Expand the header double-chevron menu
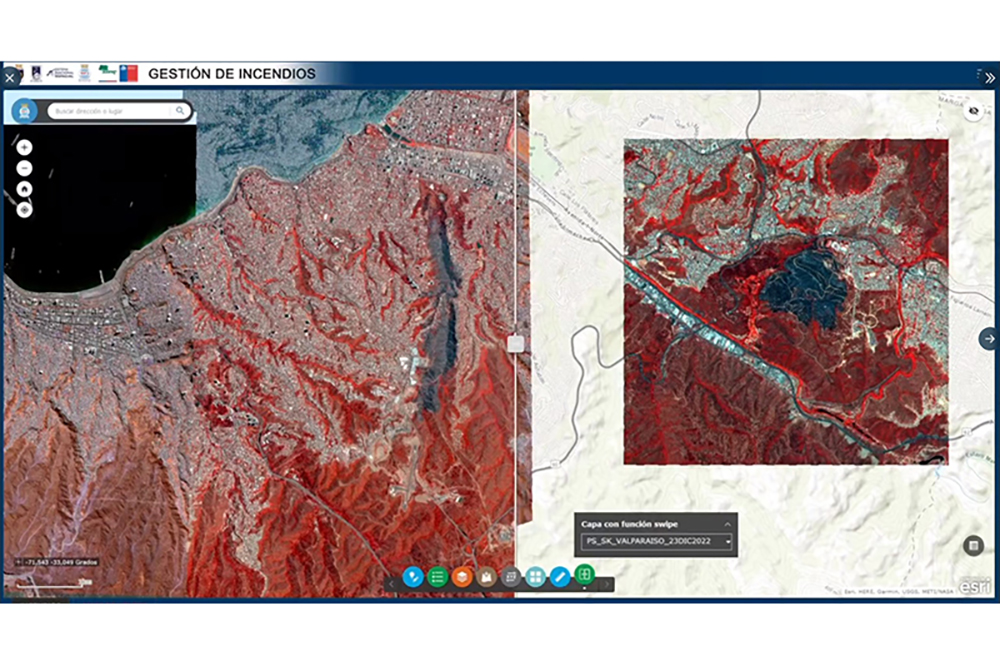 point(989,78)
